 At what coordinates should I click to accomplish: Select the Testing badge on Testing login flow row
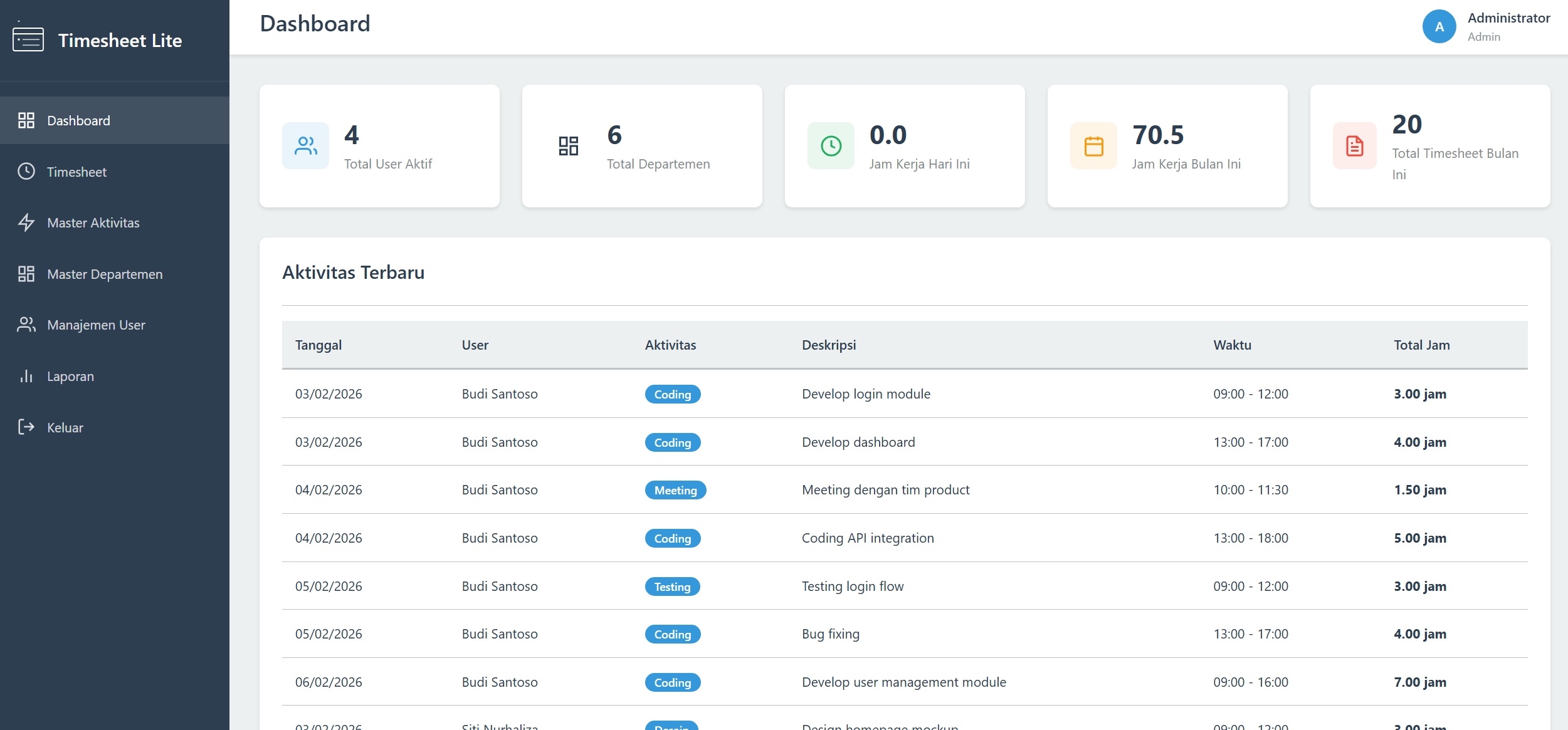pyautogui.click(x=673, y=586)
